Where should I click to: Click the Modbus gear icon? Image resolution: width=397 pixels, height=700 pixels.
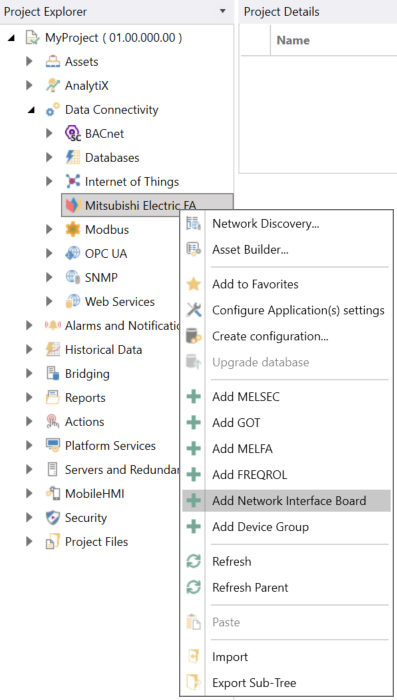click(72, 229)
